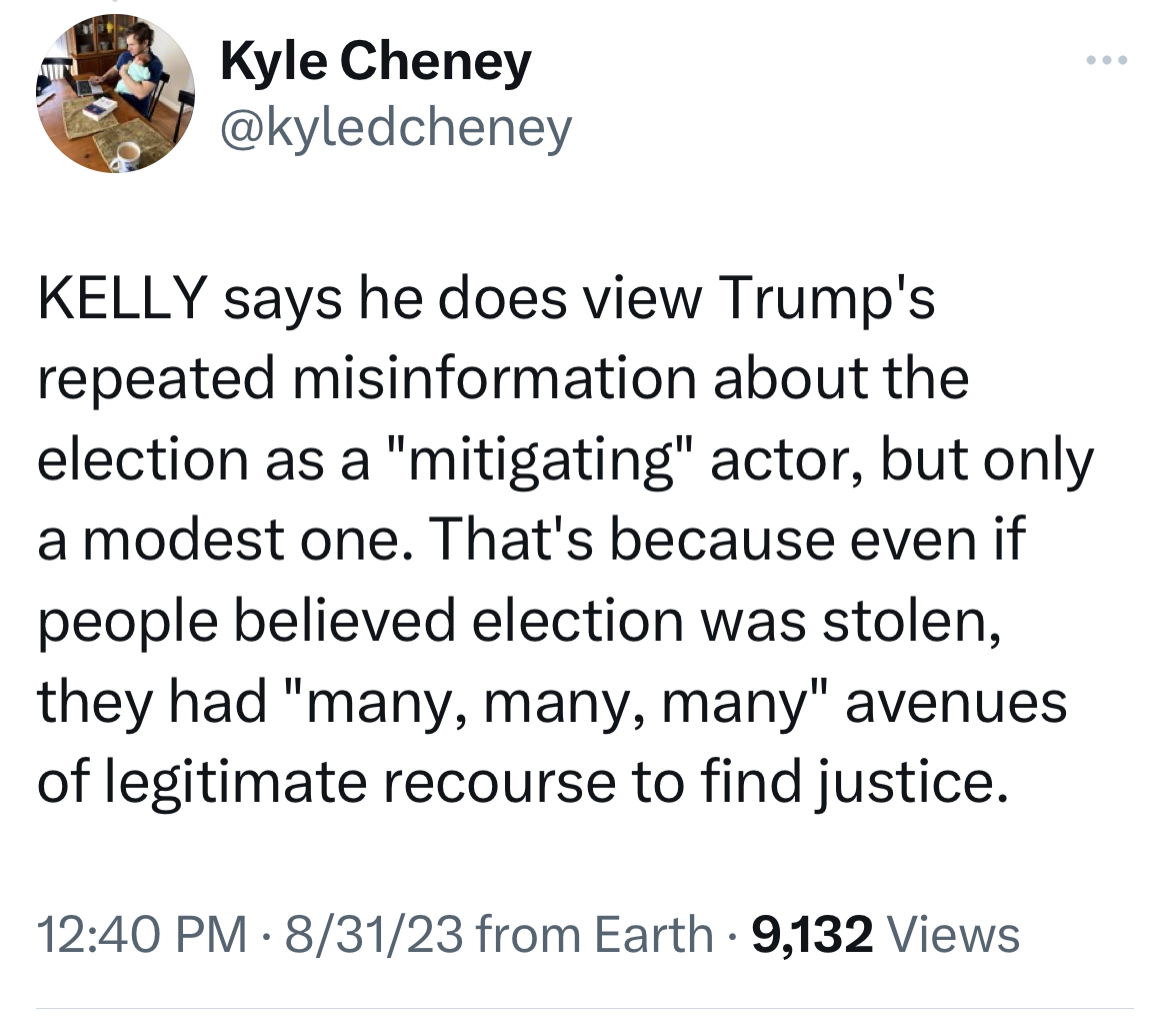Click the 8/31/23 post date
Image resolution: width=1170 pixels, height=1016 pixels.
373,934
